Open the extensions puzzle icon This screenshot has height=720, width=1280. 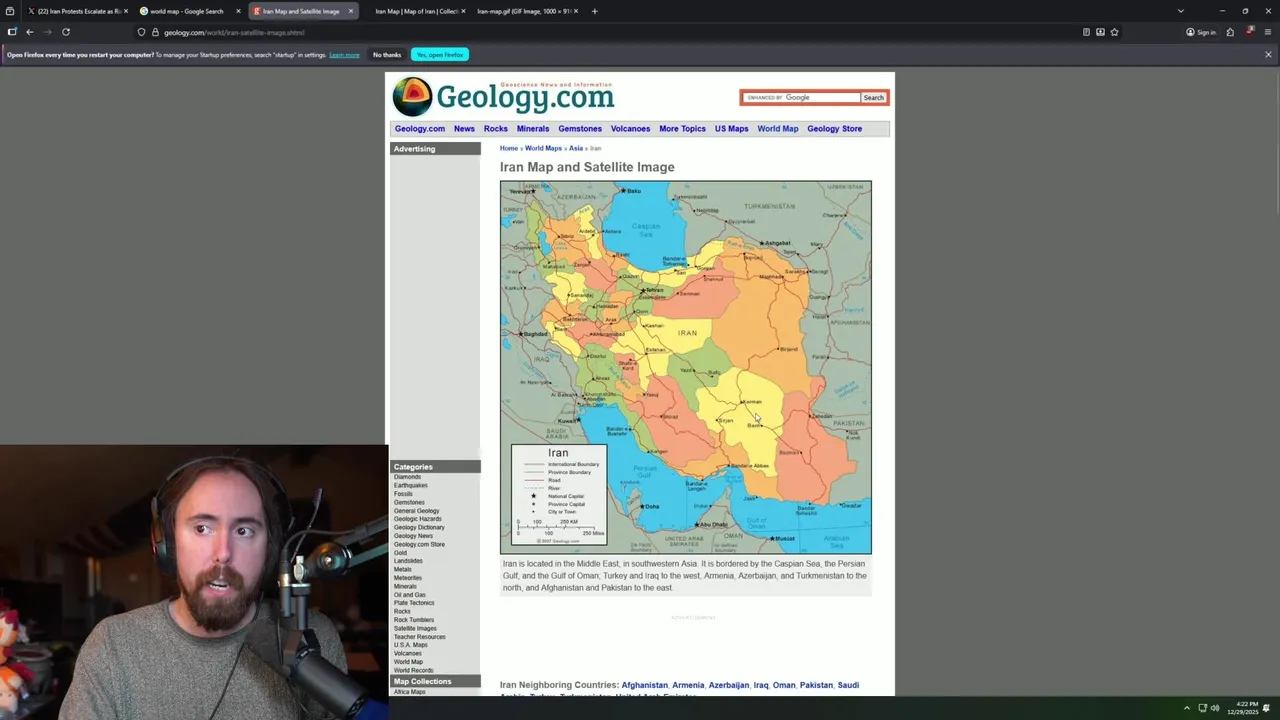coord(1230,32)
